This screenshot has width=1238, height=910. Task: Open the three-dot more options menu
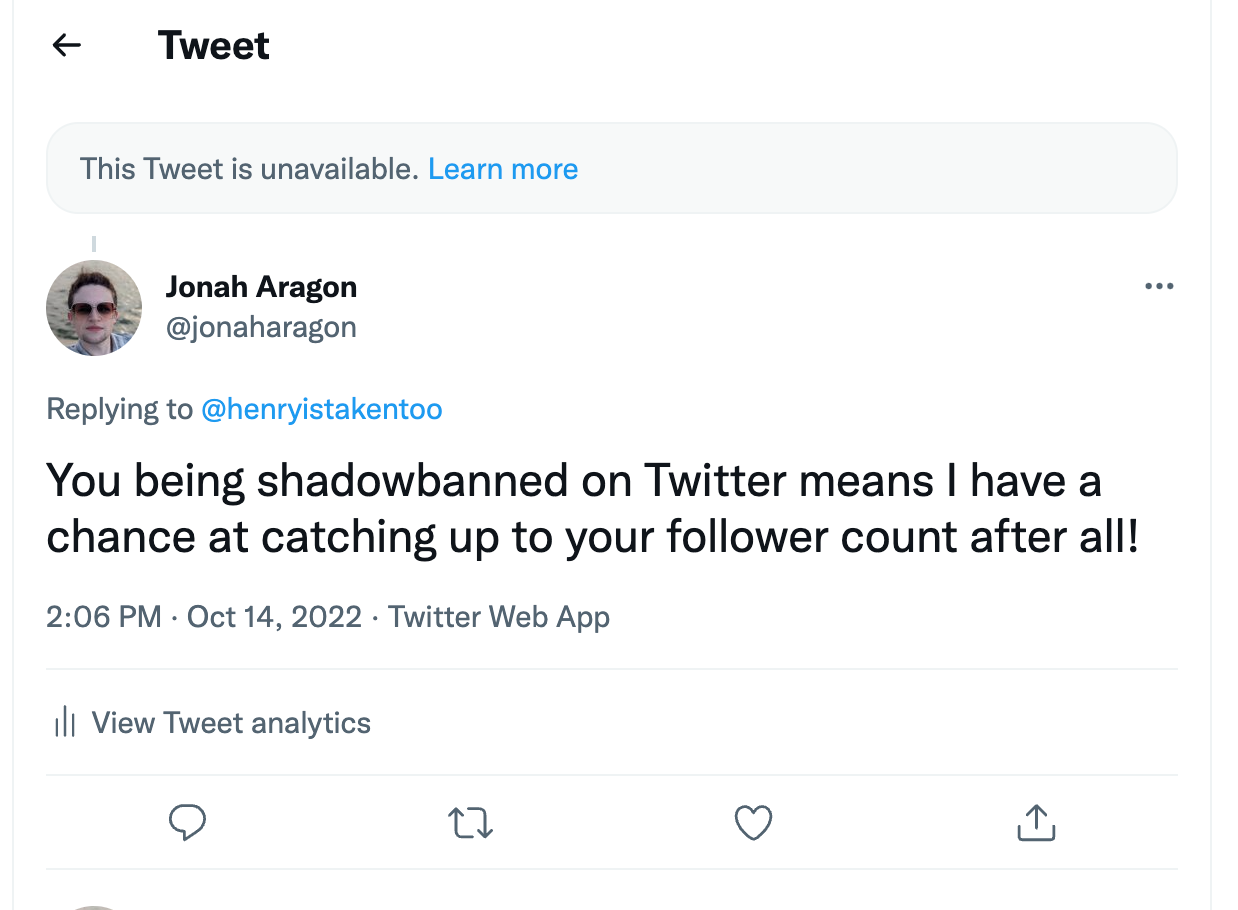point(1159,287)
